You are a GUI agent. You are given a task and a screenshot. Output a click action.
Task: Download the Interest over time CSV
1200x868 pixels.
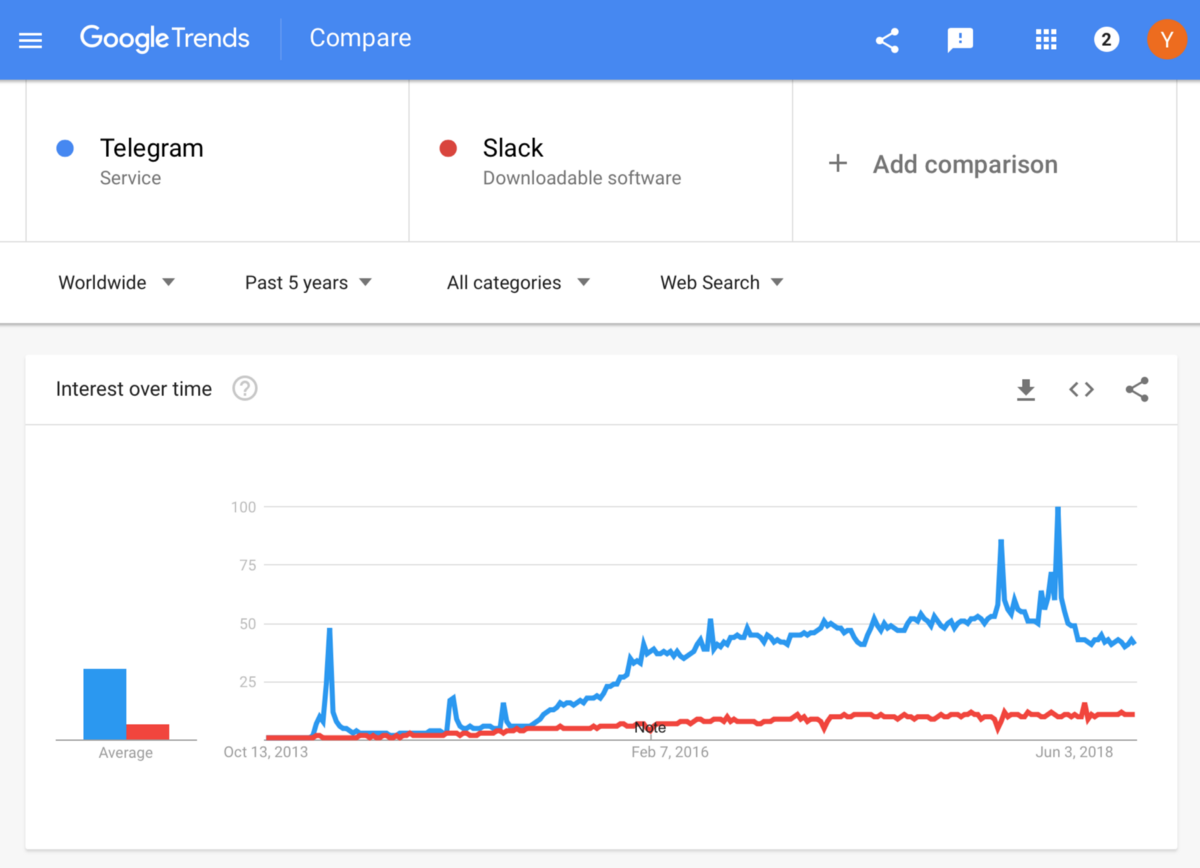[x=1026, y=390]
